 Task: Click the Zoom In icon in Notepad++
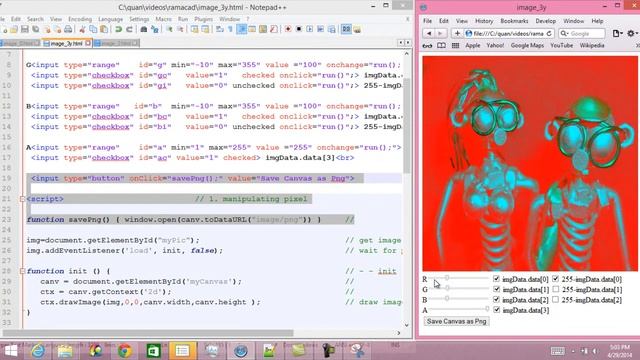click(x=169, y=29)
